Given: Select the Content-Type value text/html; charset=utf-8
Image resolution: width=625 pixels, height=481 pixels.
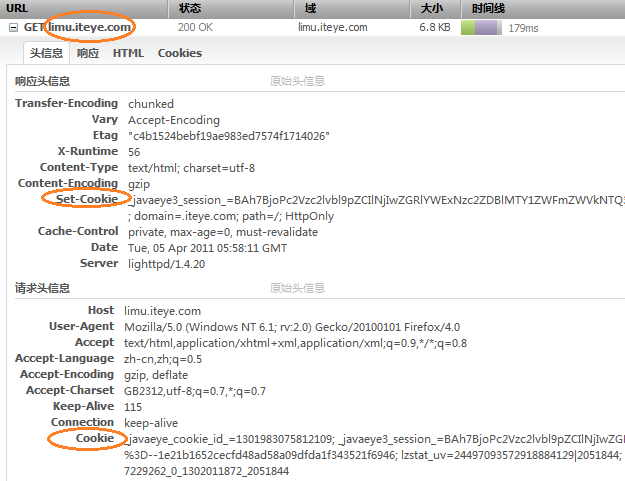Looking at the screenshot, I should point(191,168).
